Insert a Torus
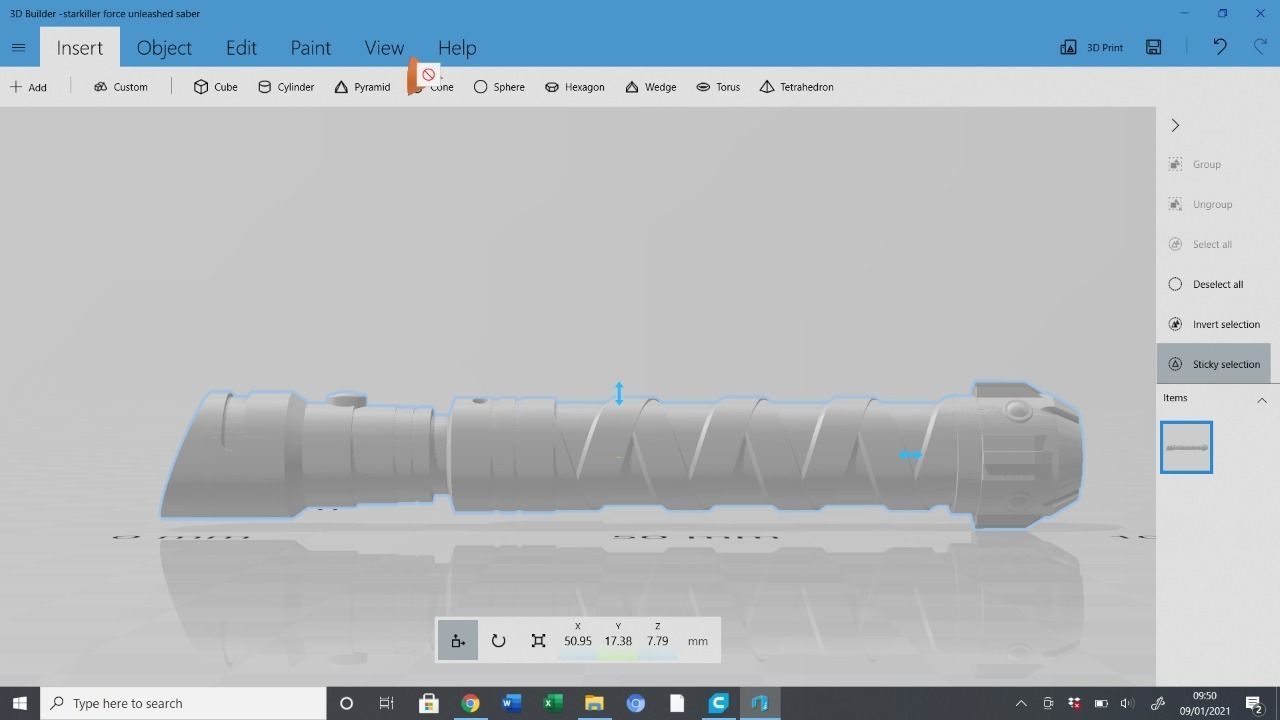This screenshot has height=720, width=1280. tap(718, 87)
